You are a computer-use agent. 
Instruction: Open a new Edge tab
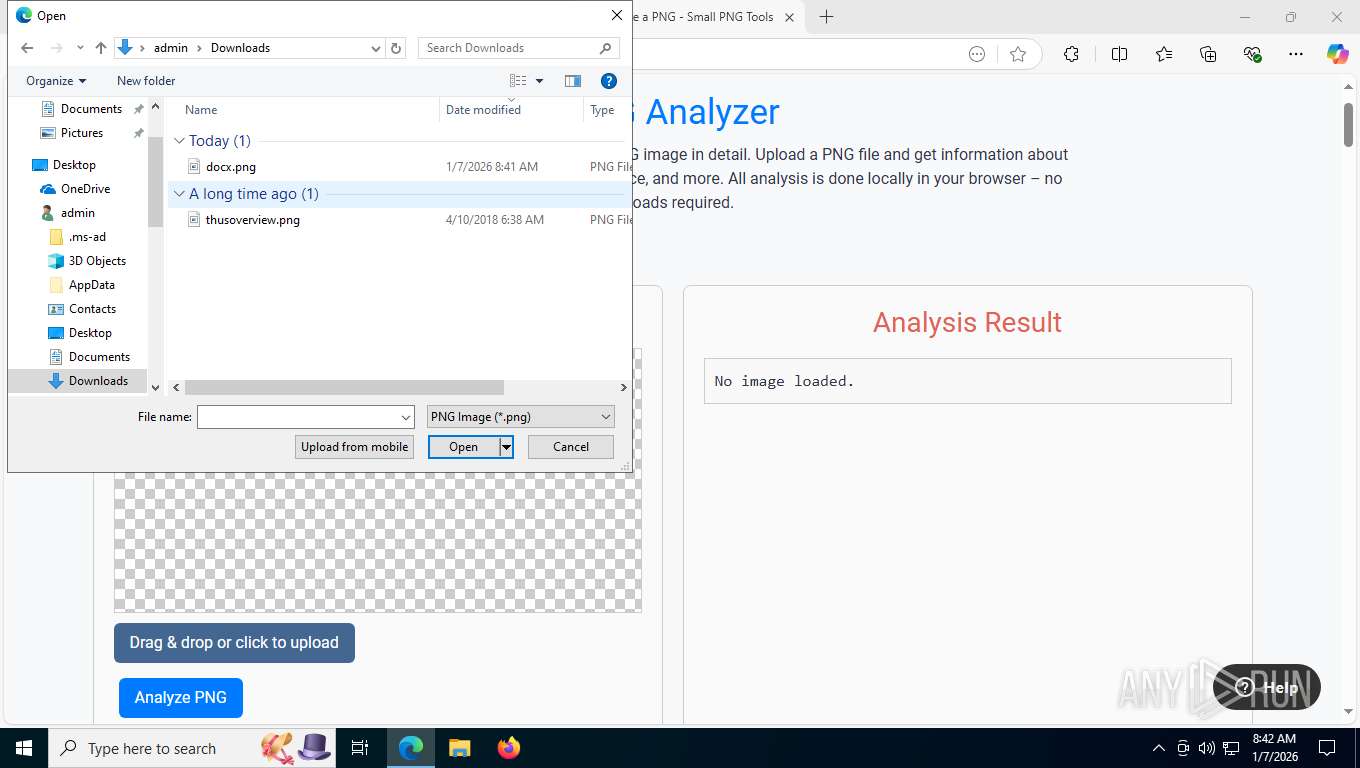[x=826, y=17]
